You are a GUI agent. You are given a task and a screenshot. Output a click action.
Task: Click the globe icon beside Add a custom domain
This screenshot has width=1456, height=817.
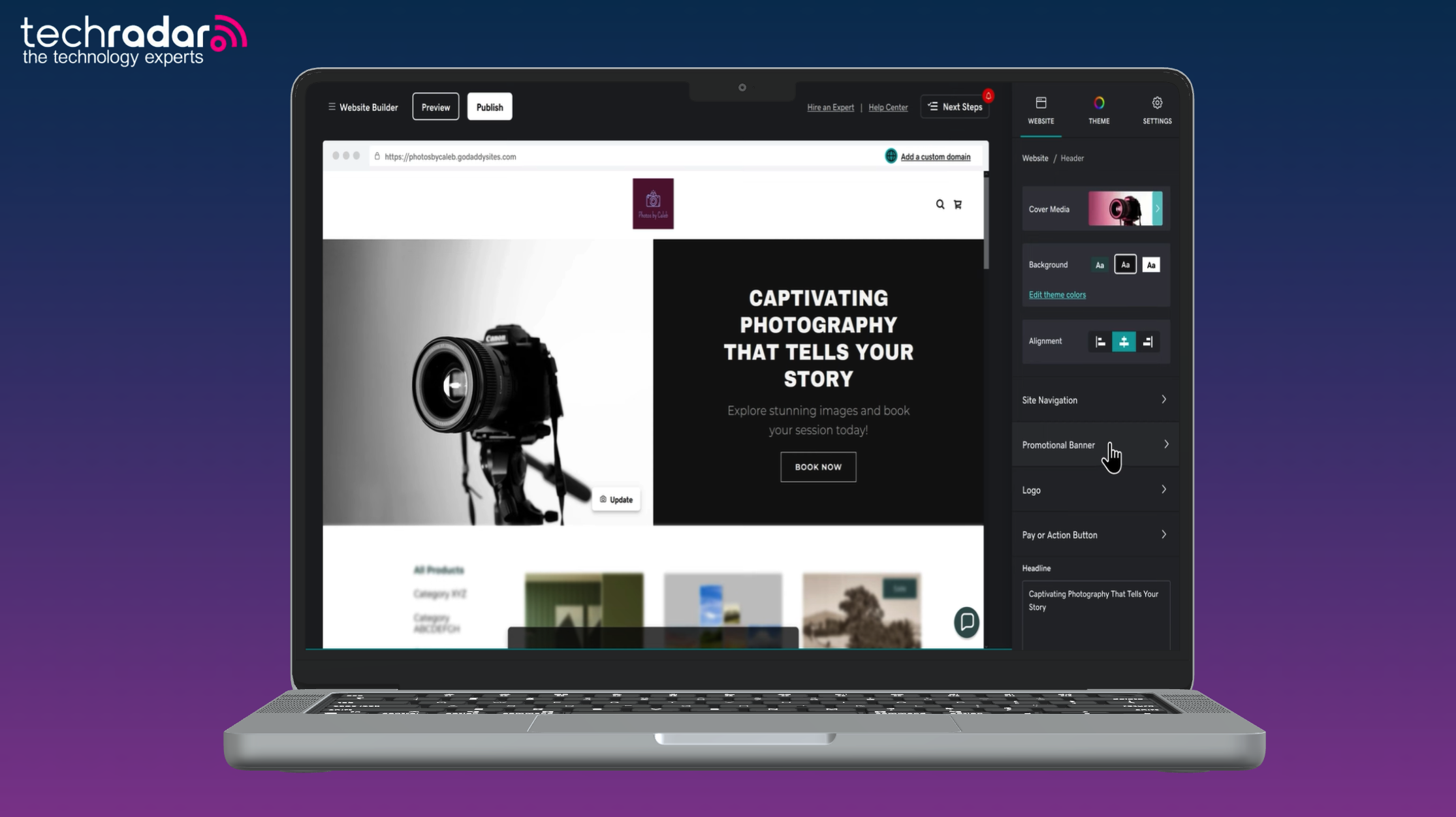891,156
